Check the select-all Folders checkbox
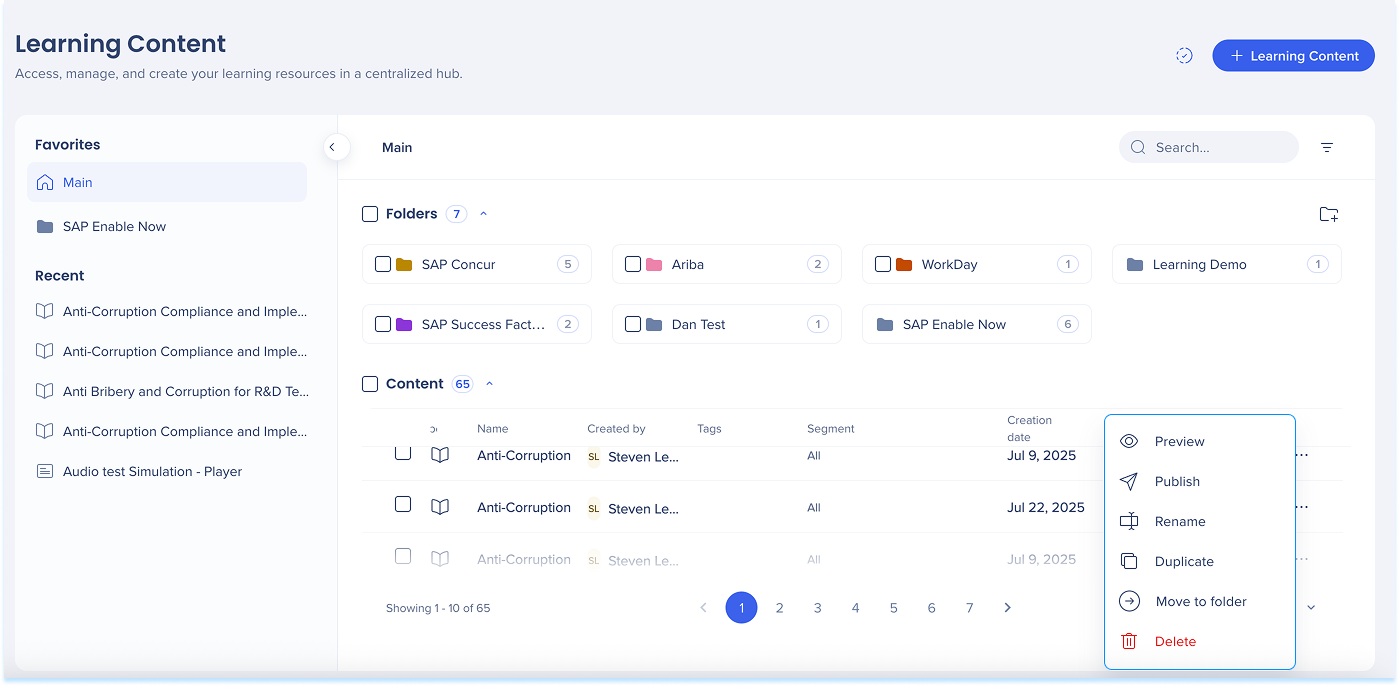Image resolution: width=1399 pixels, height=686 pixels. 370,214
